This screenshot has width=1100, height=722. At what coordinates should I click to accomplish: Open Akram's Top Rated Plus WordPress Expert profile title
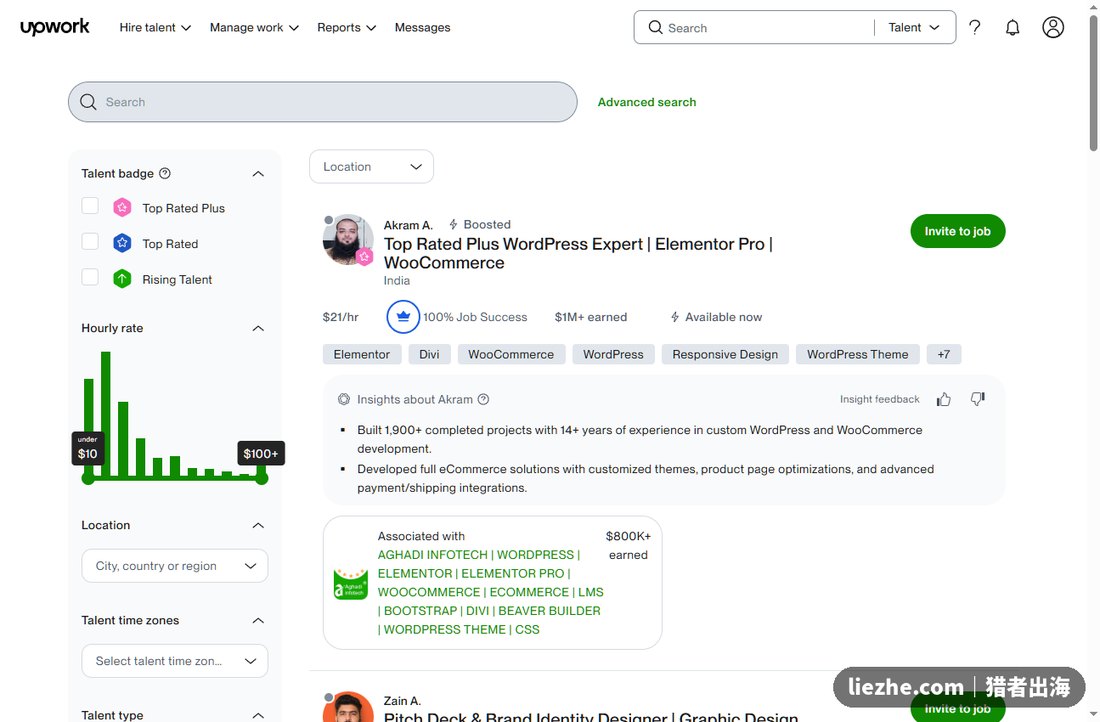pos(578,253)
